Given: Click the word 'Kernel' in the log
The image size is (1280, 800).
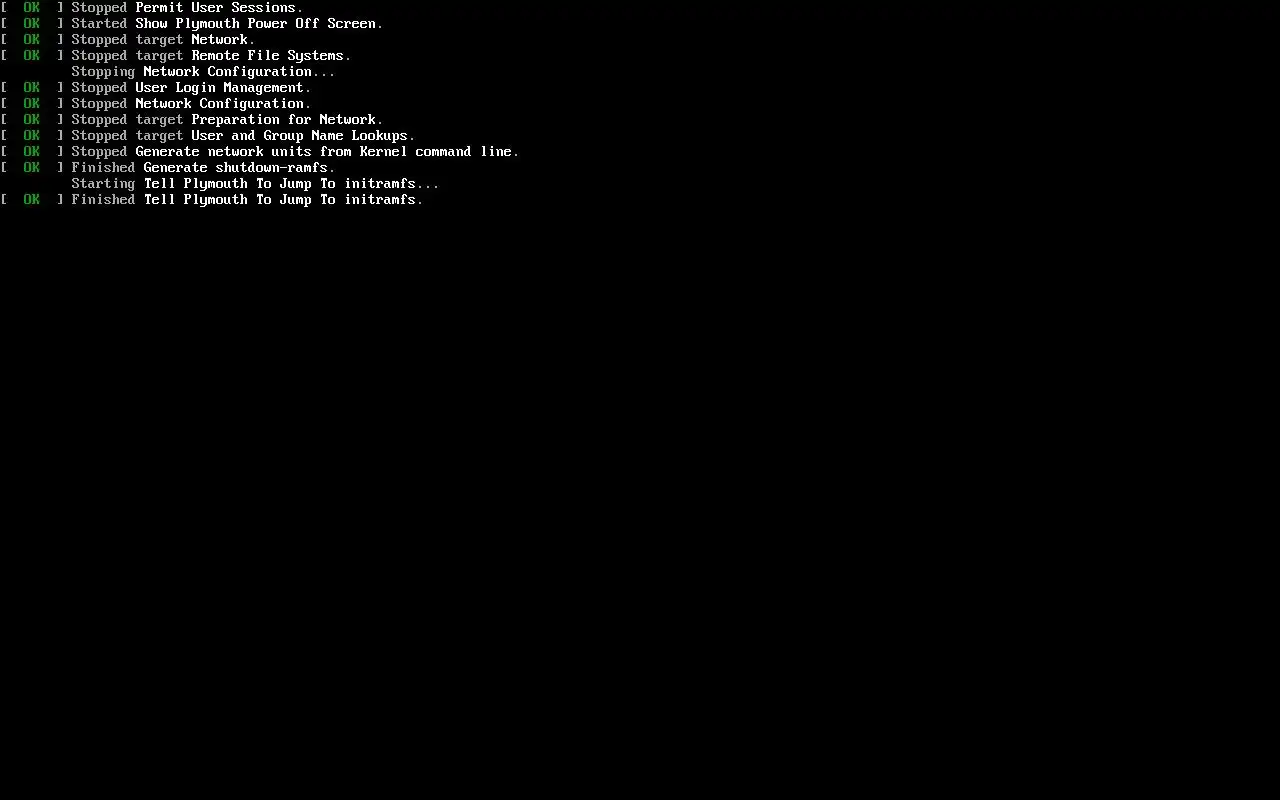Looking at the screenshot, I should (x=383, y=151).
